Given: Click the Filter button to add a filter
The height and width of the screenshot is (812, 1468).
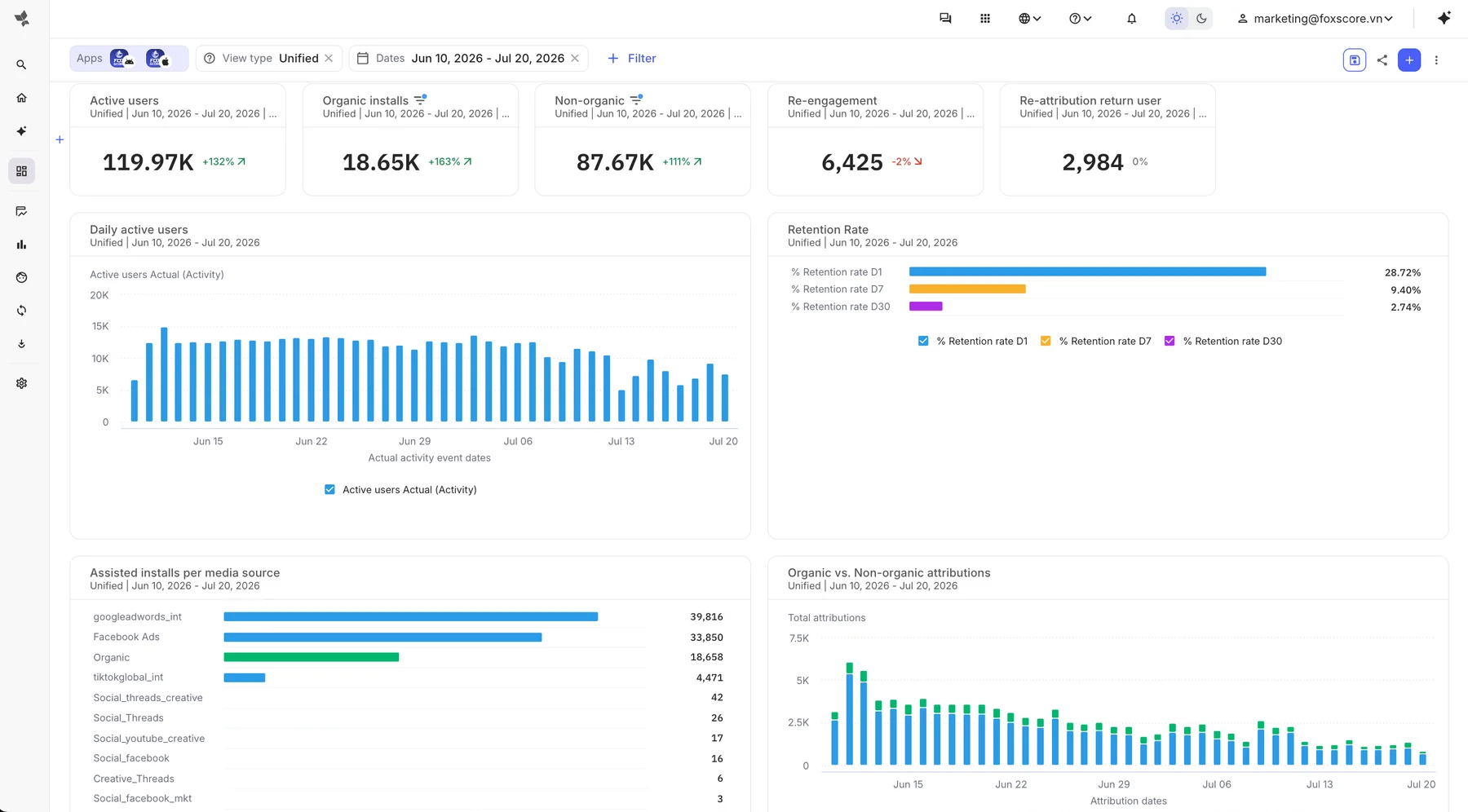Looking at the screenshot, I should [632, 58].
